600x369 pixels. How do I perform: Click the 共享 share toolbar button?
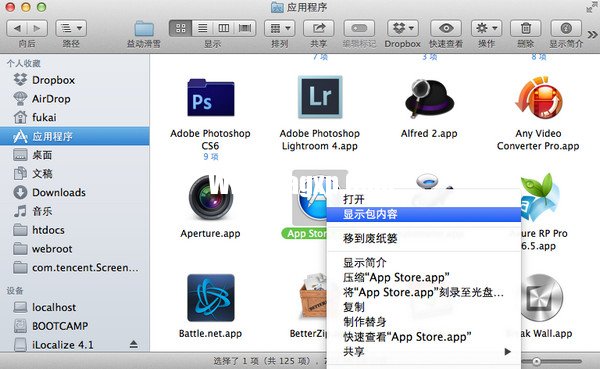318,28
